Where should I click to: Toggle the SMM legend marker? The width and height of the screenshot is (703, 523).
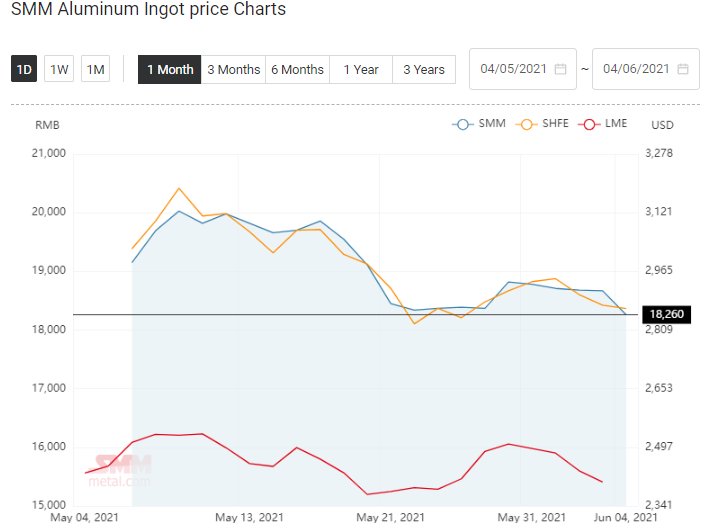pos(463,124)
